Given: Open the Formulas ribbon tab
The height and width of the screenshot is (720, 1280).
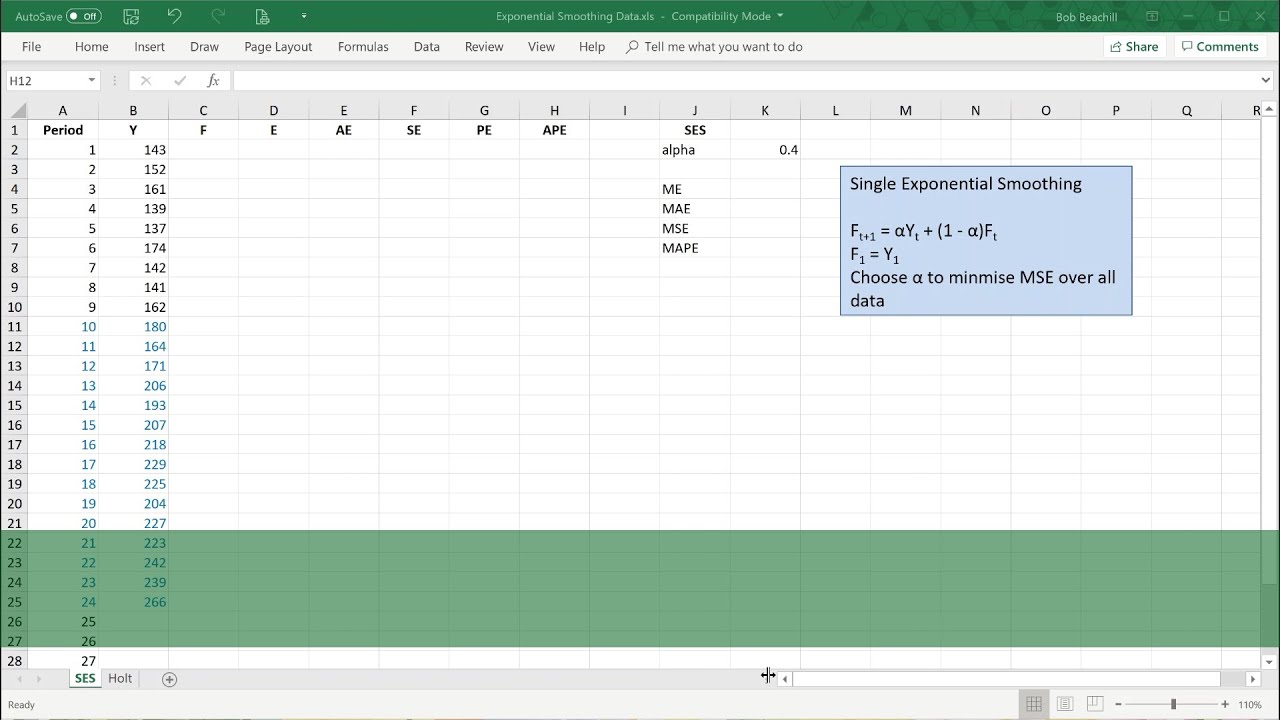Looking at the screenshot, I should click(x=363, y=47).
